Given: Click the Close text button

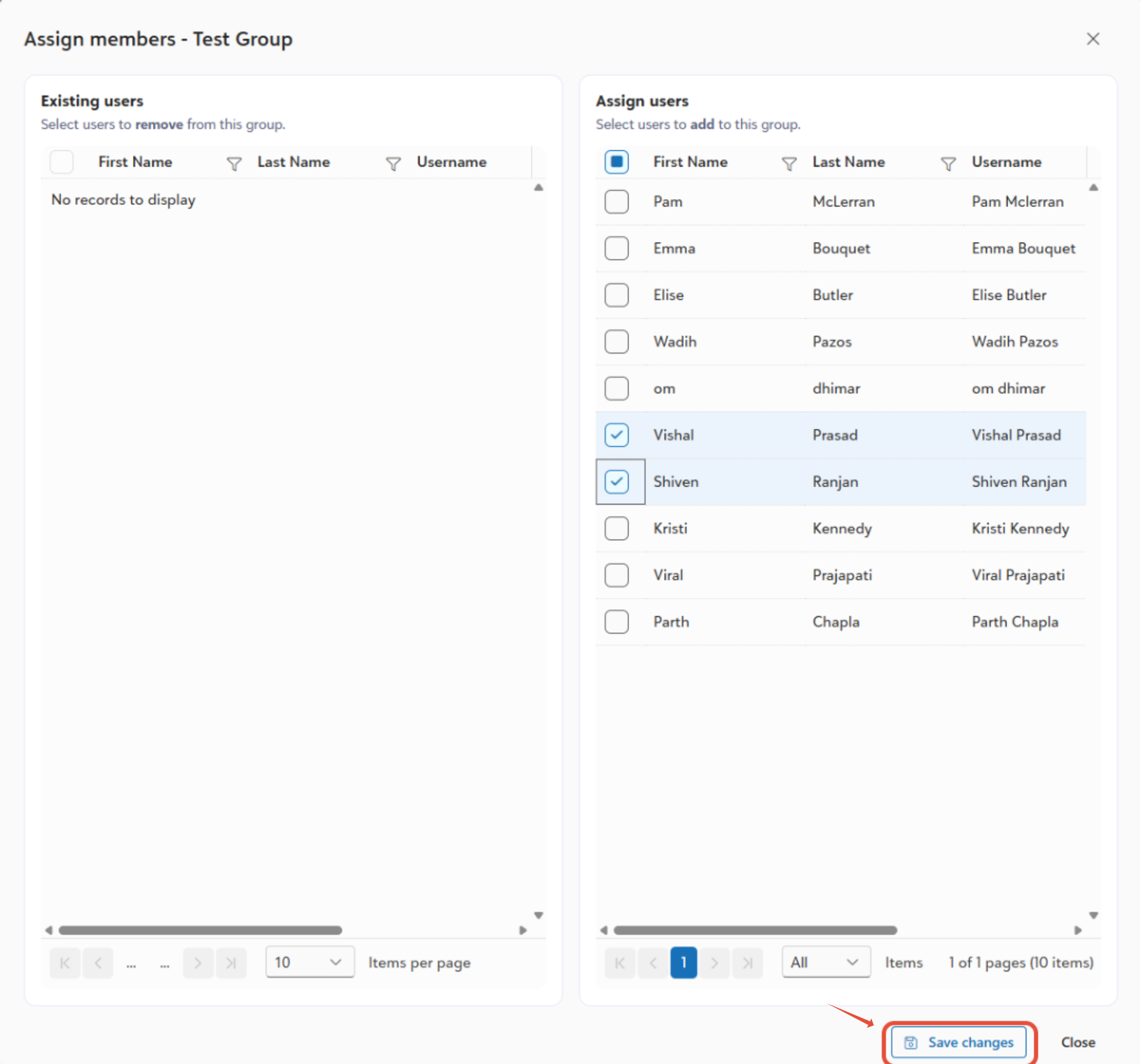Looking at the screenshot, I should [1078, 1042].
